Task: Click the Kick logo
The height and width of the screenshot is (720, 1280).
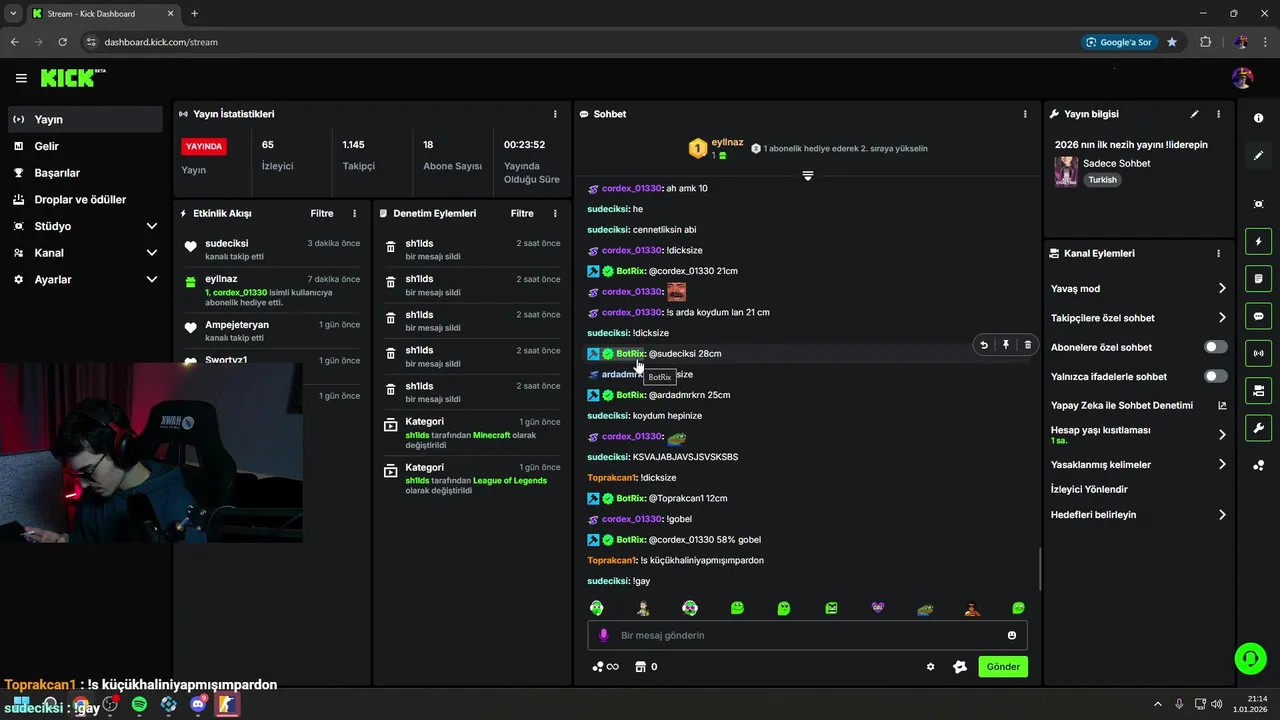Action: tap(73, 77)
